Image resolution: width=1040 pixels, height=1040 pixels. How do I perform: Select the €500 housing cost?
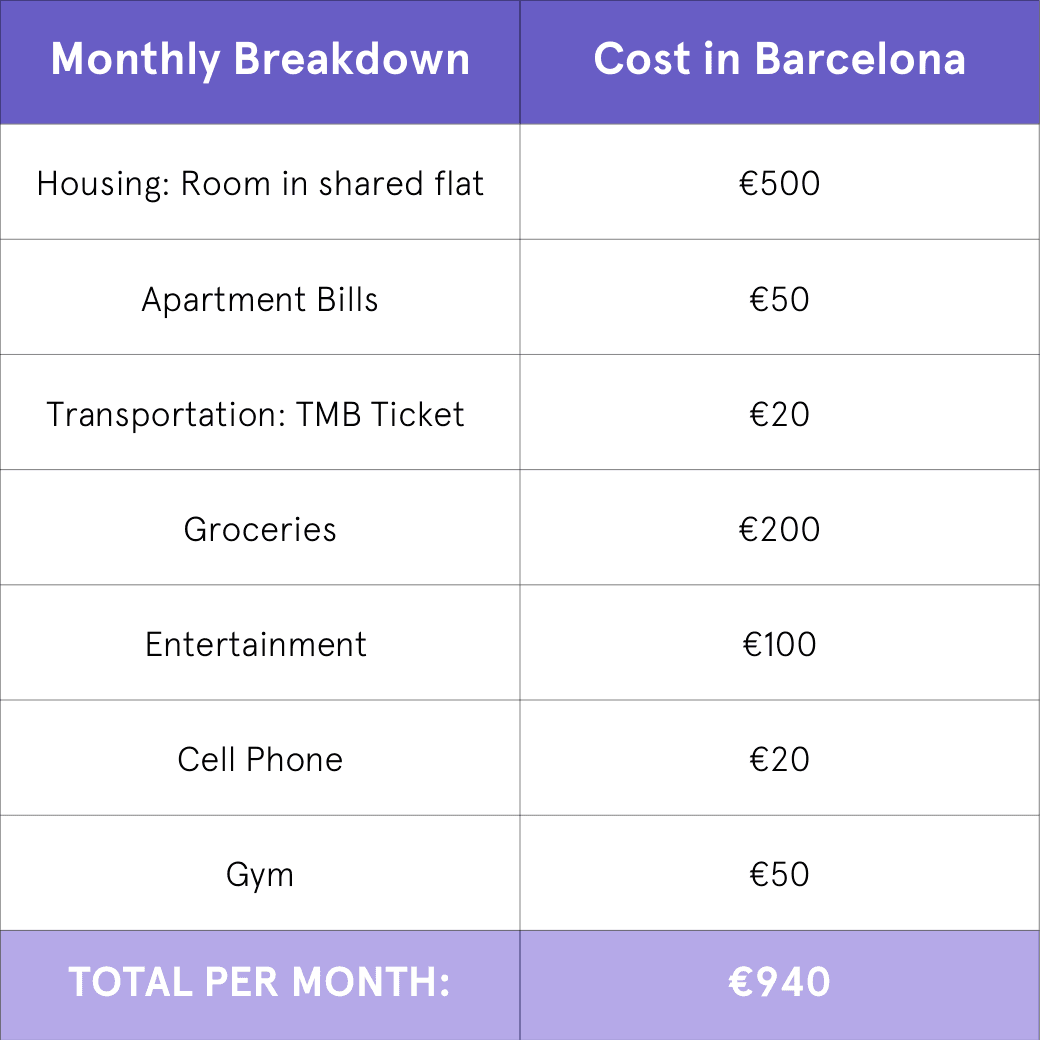point(779,184)
